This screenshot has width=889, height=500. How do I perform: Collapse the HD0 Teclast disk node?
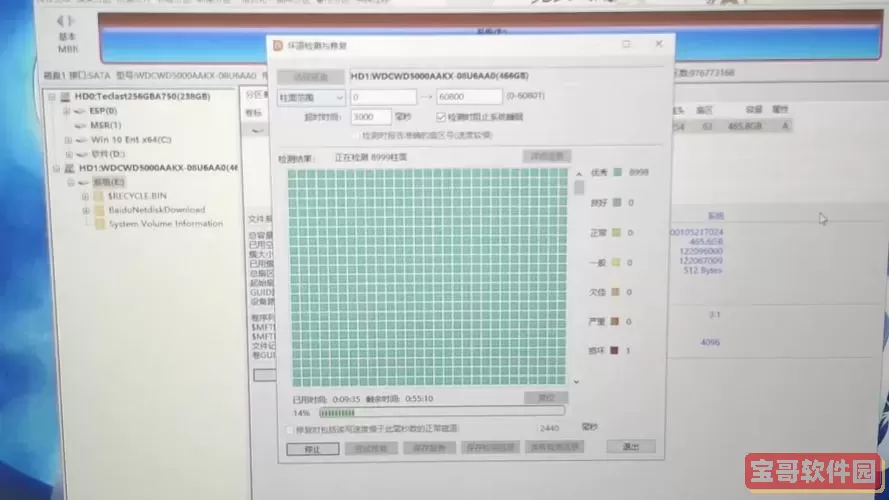click(52, 97)
